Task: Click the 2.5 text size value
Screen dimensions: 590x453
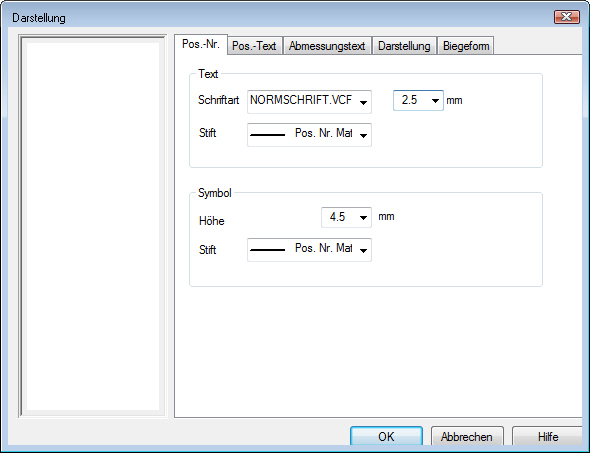Action: pos(409,100)
